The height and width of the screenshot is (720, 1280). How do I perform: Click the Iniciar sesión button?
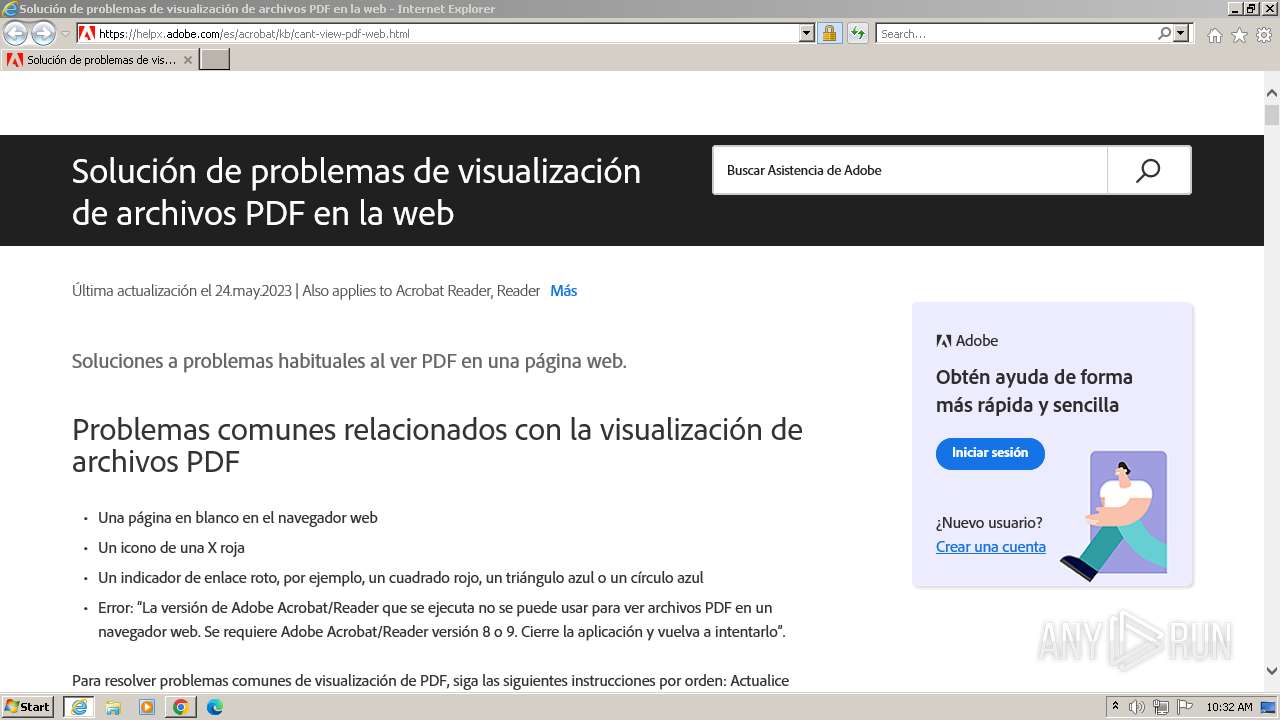pyautogui.click(x=990, y=453)
